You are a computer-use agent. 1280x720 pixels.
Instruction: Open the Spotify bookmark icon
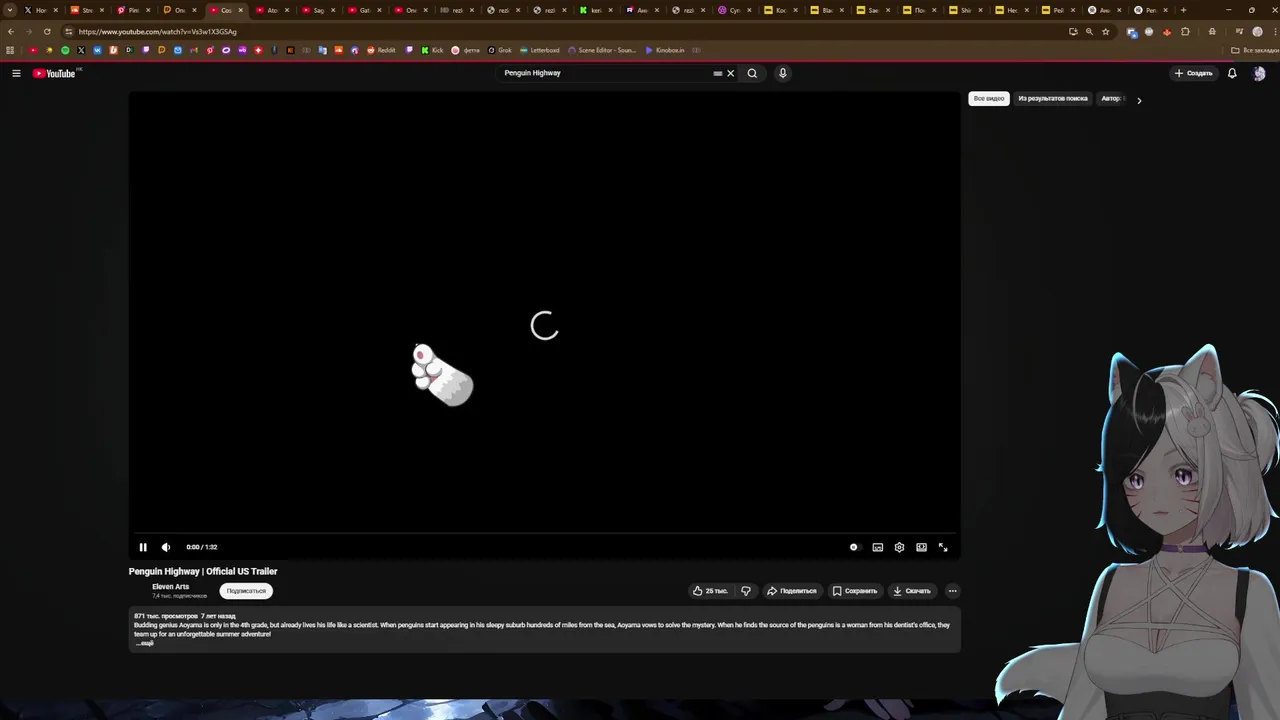pyautogui.click(x=65, y=50)
